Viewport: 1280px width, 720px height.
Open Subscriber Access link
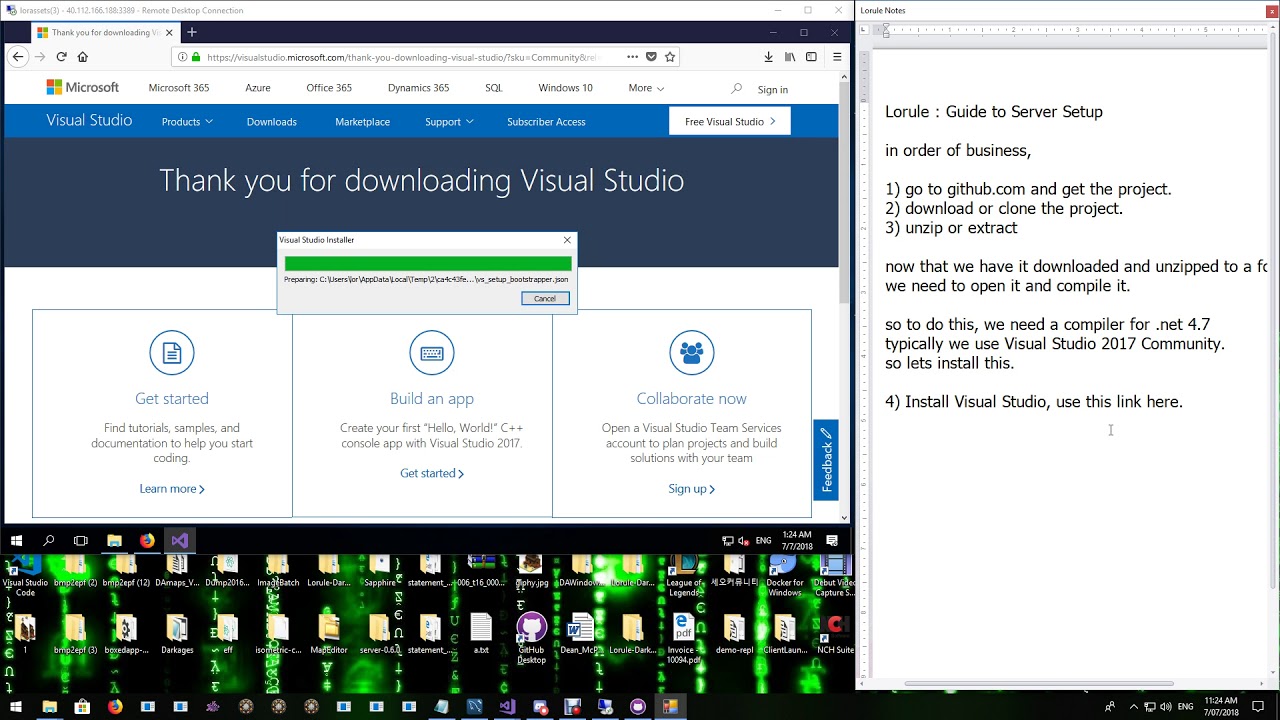(546, 122)
